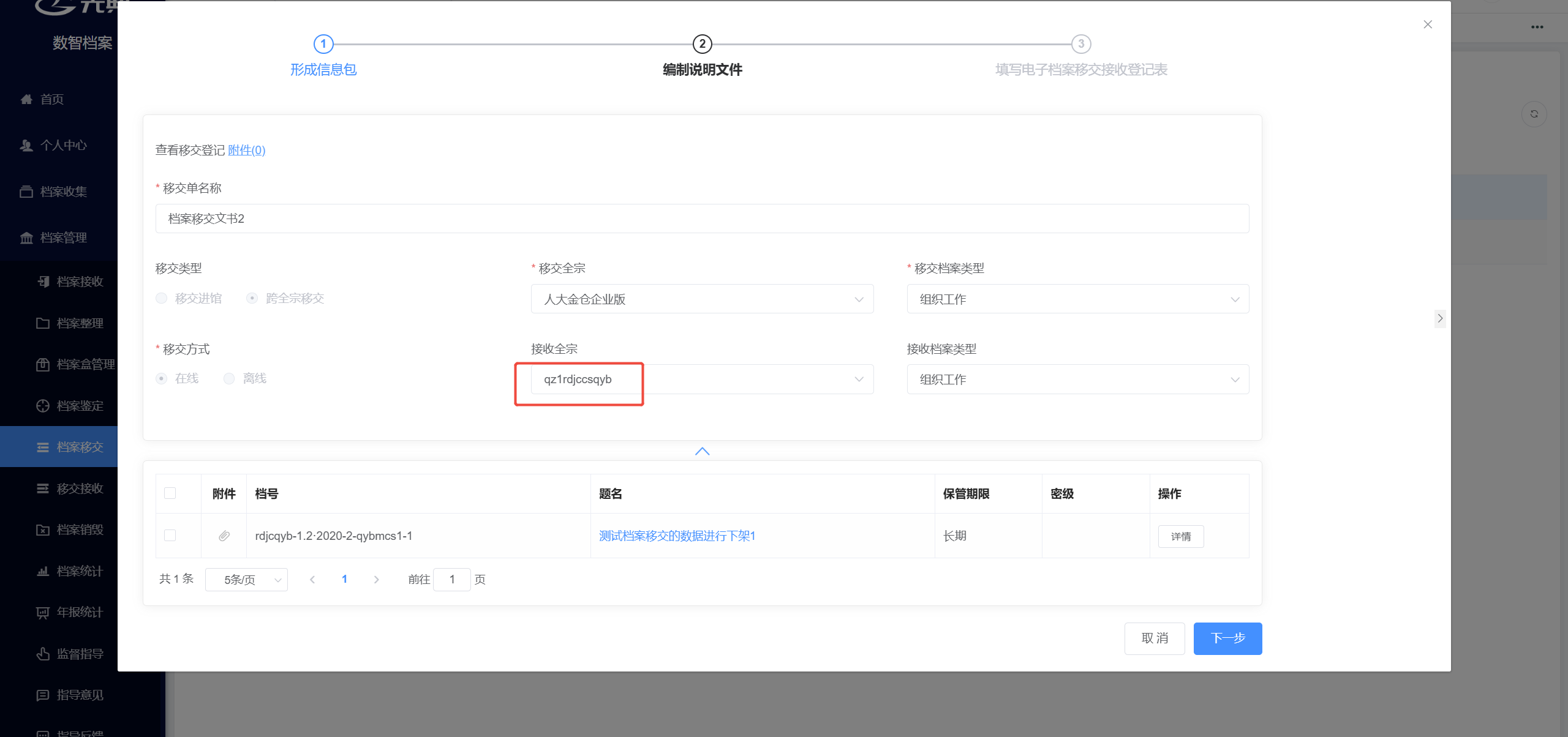This screenshot has height=737, width=1568.
Task: Click 填写电子档案移交接收登记表 step label
Action: tap(1081, 70)
